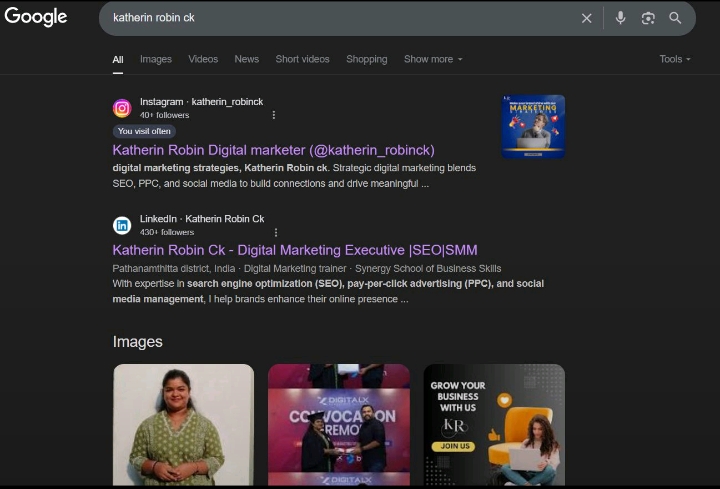Clear the search box with X icon
The image size is (720, 489).
pos(587,18)
